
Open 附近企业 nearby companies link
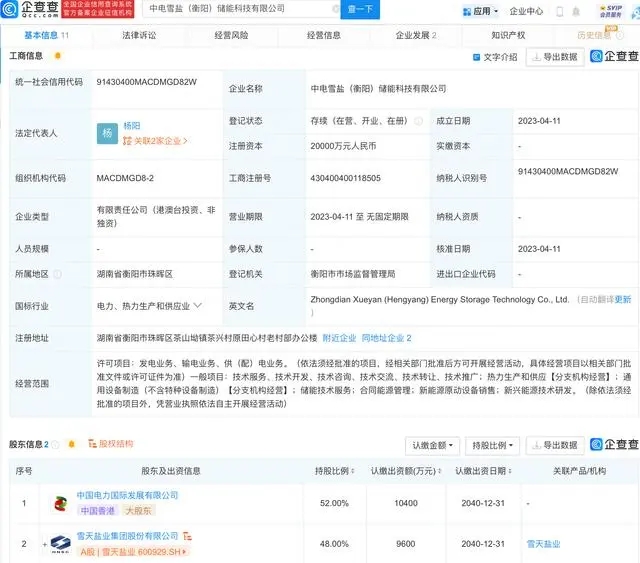point(338,339)
